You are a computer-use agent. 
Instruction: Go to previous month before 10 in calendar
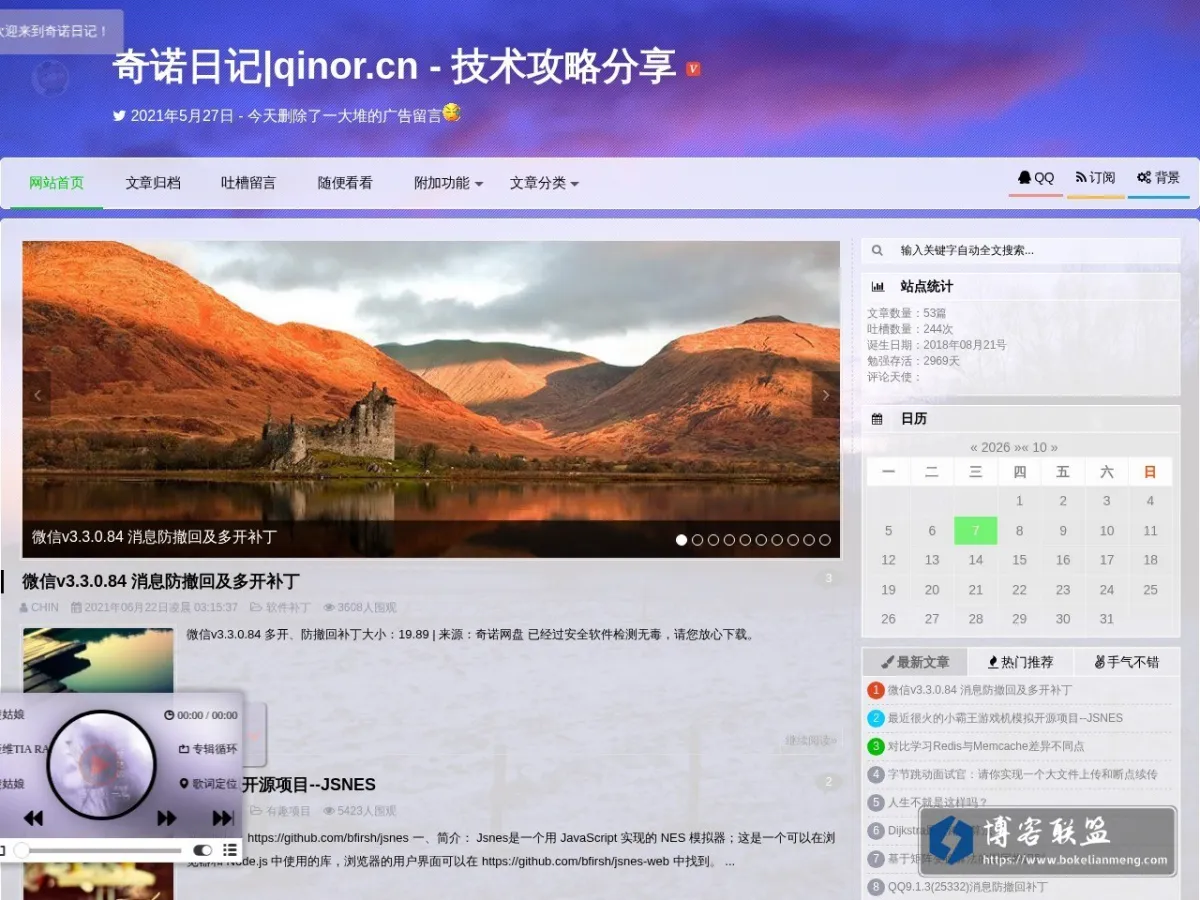(1026, 447)
